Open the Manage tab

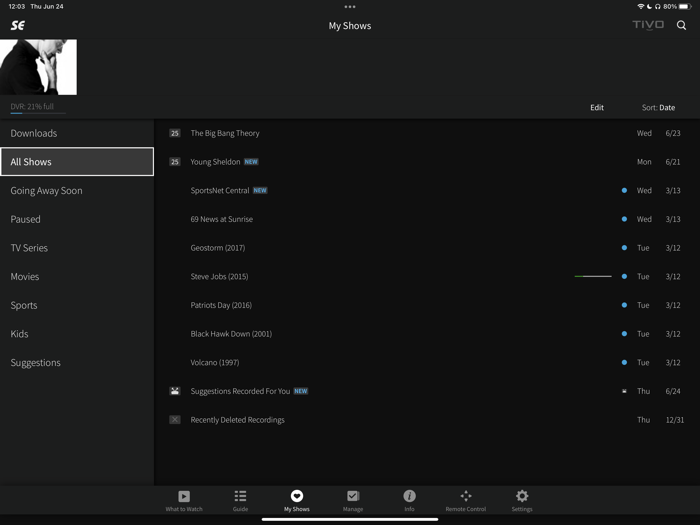point(353,500)
